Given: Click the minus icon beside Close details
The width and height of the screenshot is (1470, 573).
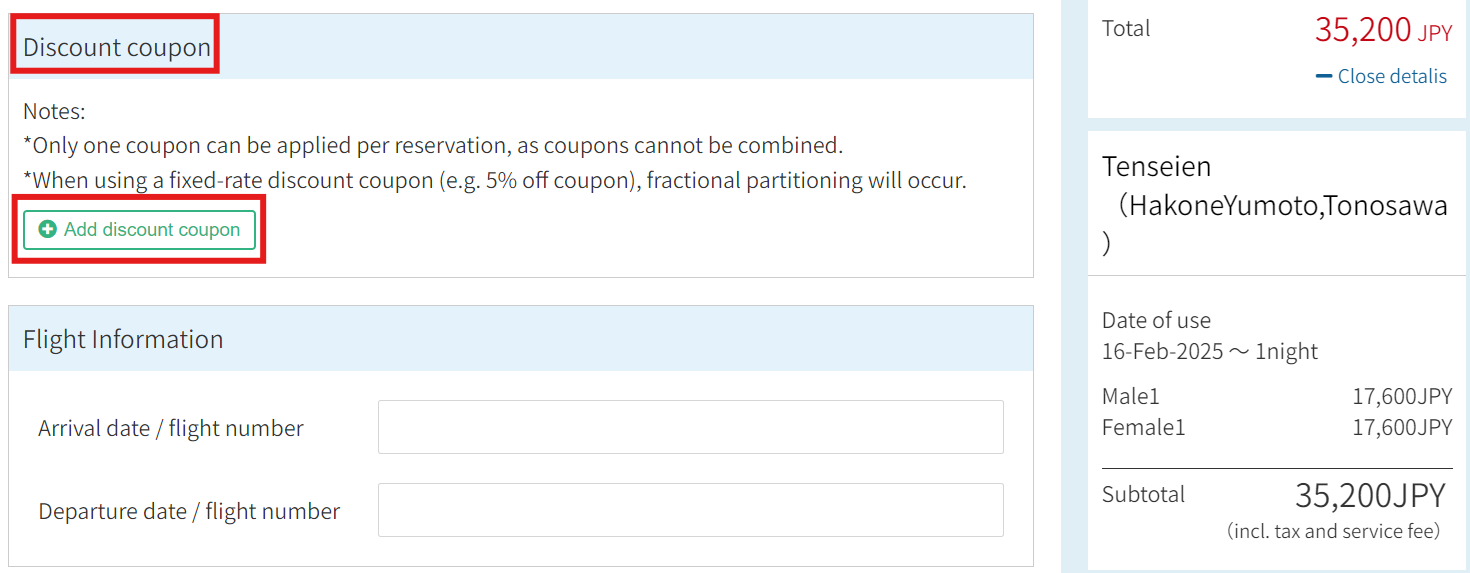Looking at the screenshot, I should (x=1324, y=76).
